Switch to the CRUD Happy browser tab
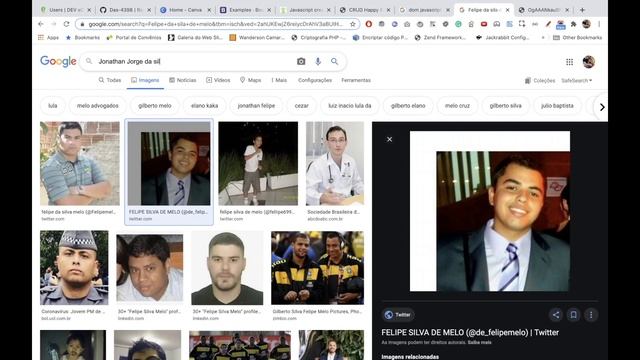The height and width of the screenshot is (360, 640). 364,10
